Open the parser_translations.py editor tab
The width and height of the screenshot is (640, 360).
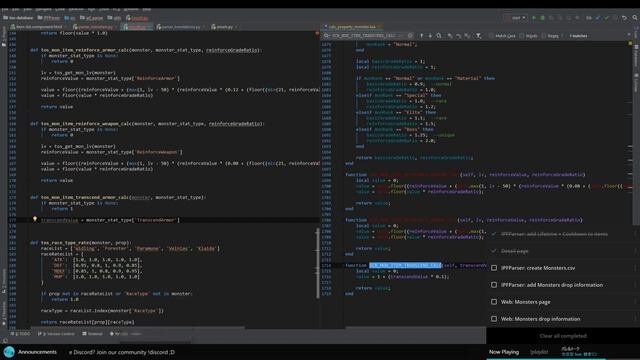tap(179, 27)
